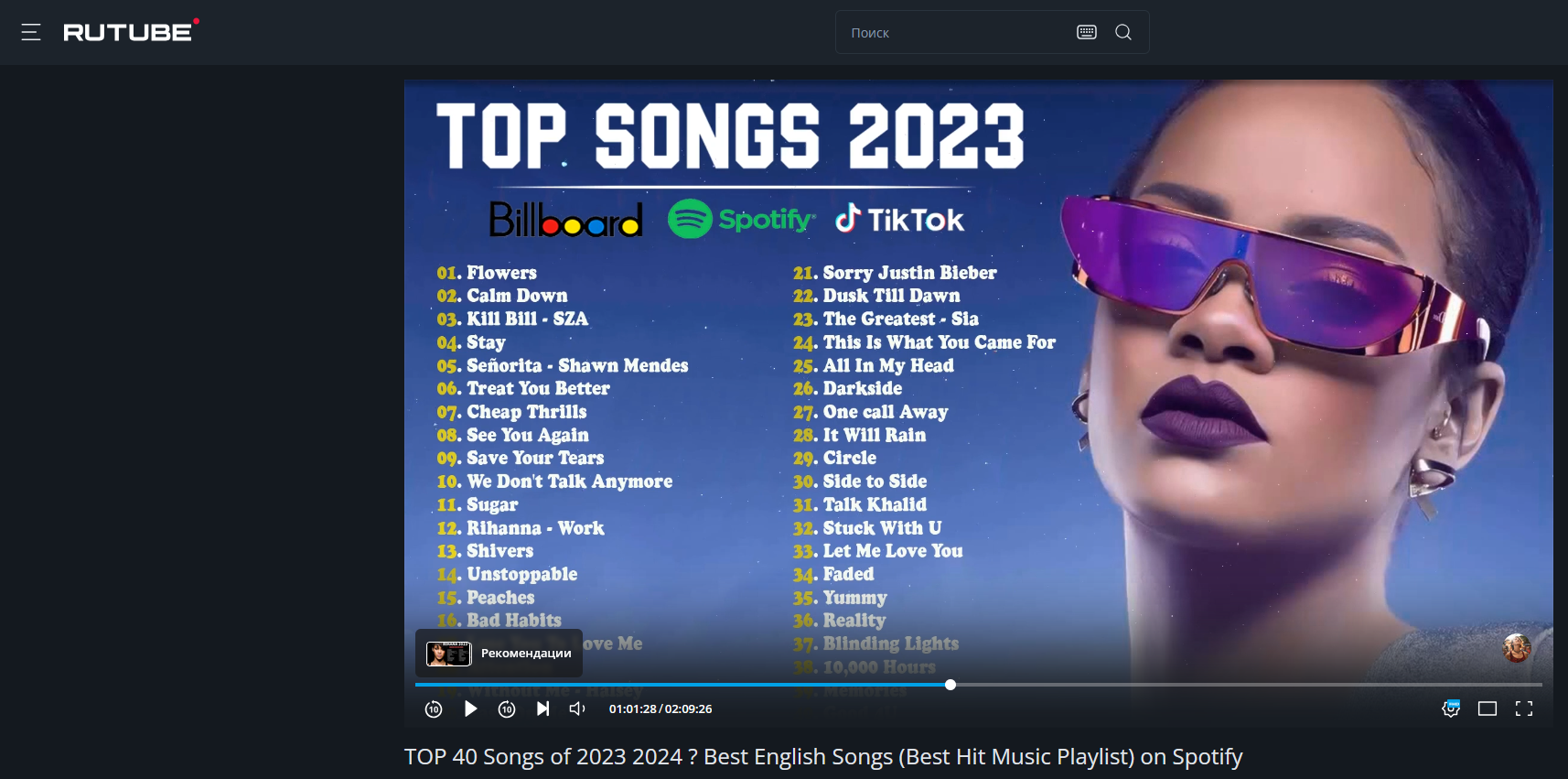1568x779 pixels.
Task: Skip forward 10 seconds
Action: tap(507, 709)
